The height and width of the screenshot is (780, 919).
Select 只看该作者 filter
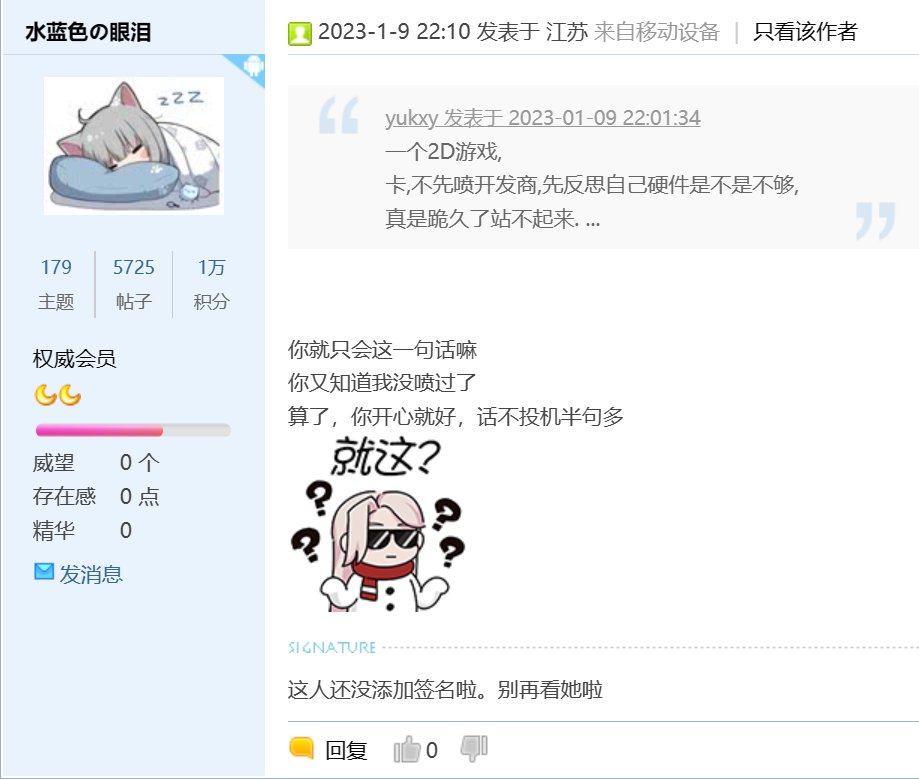[805, 32]
